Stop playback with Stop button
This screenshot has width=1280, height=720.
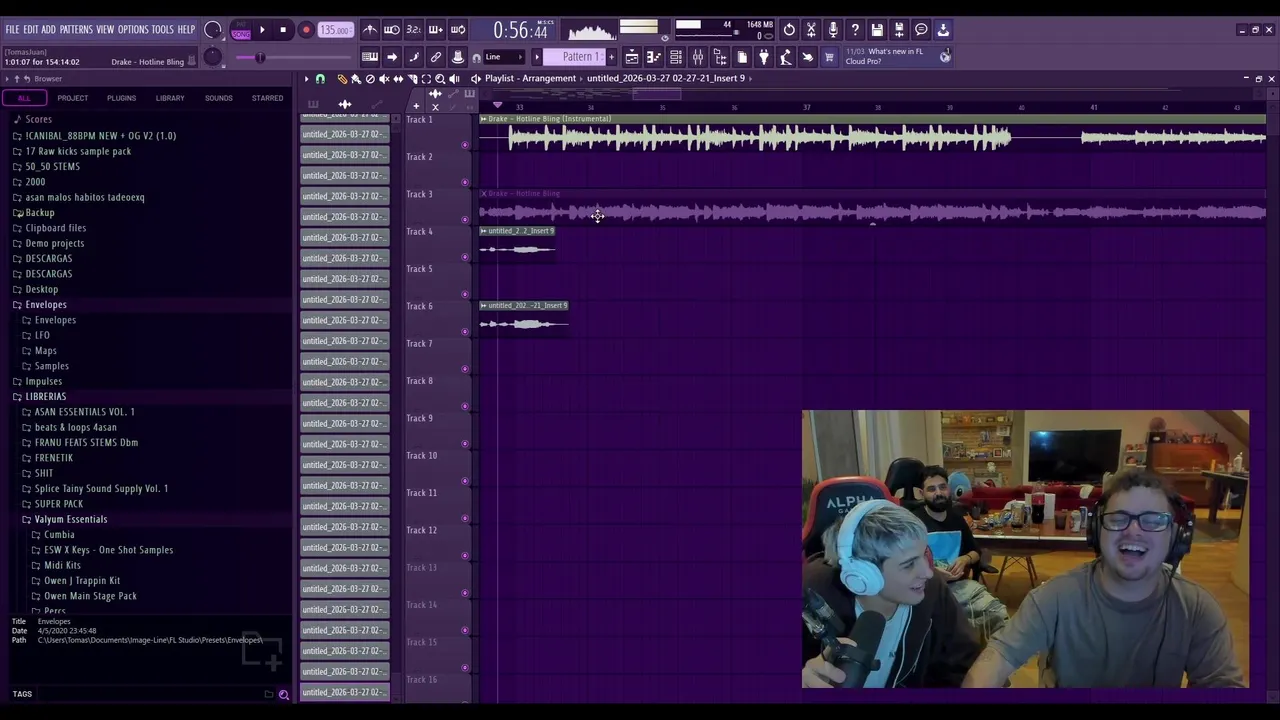click(283, 30)
